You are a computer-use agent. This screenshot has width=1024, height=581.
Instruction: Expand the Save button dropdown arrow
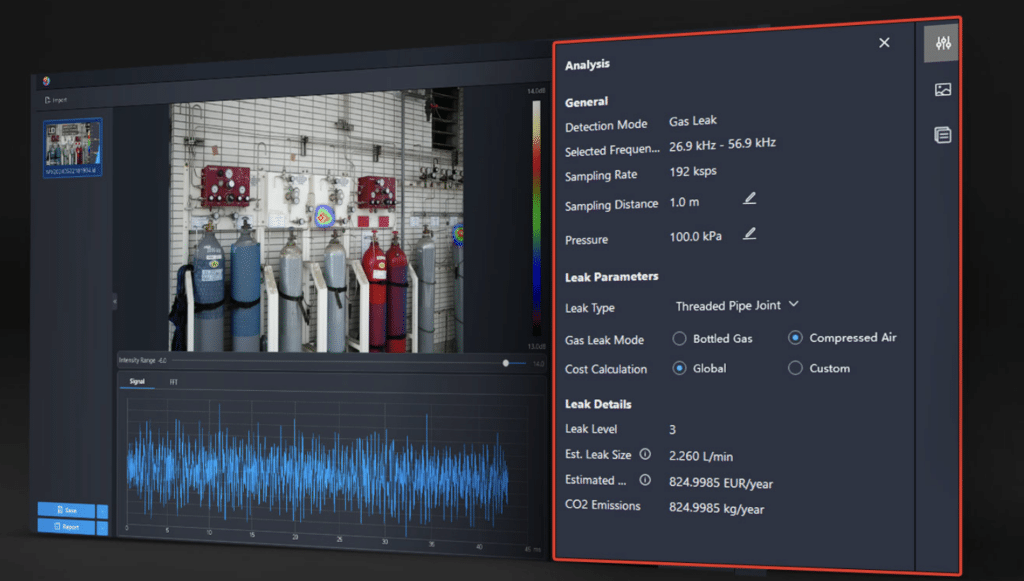[x=102, y=511]
